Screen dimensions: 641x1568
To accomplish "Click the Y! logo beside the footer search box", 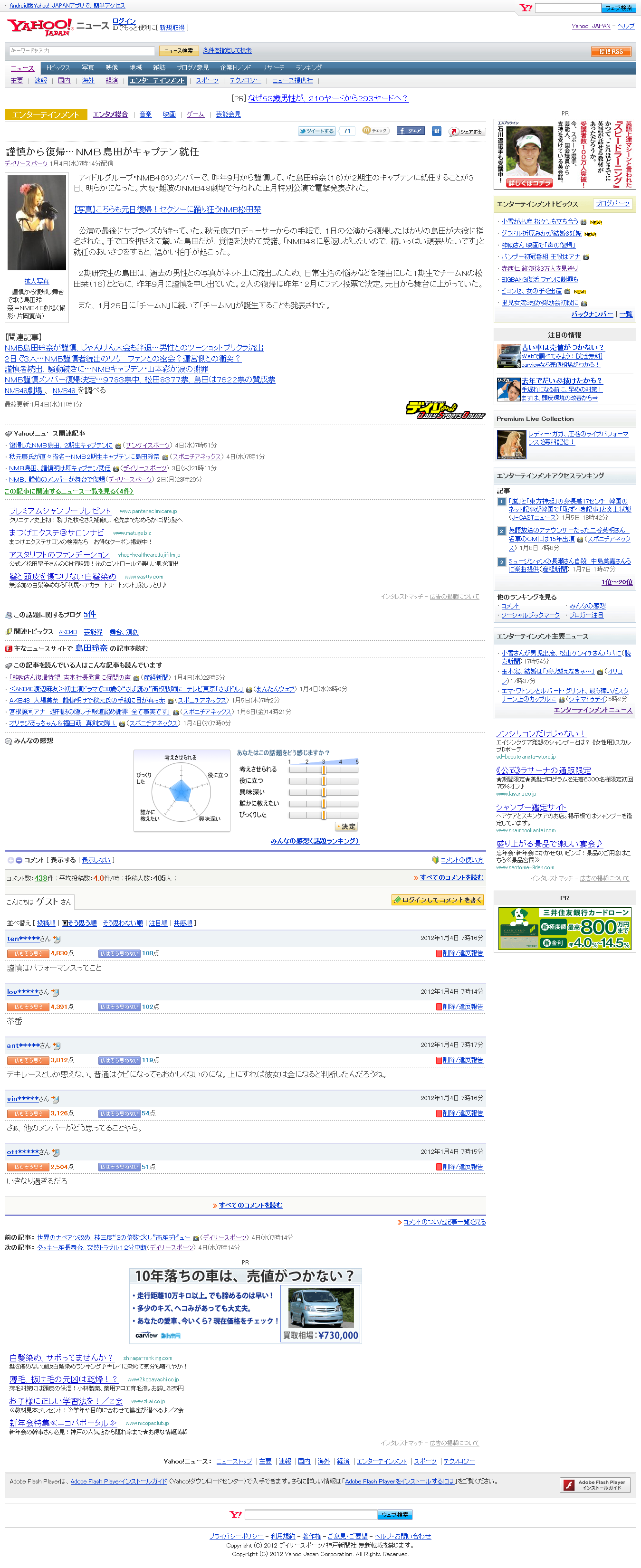I will pyautogui.click(x=236, y=1514).
